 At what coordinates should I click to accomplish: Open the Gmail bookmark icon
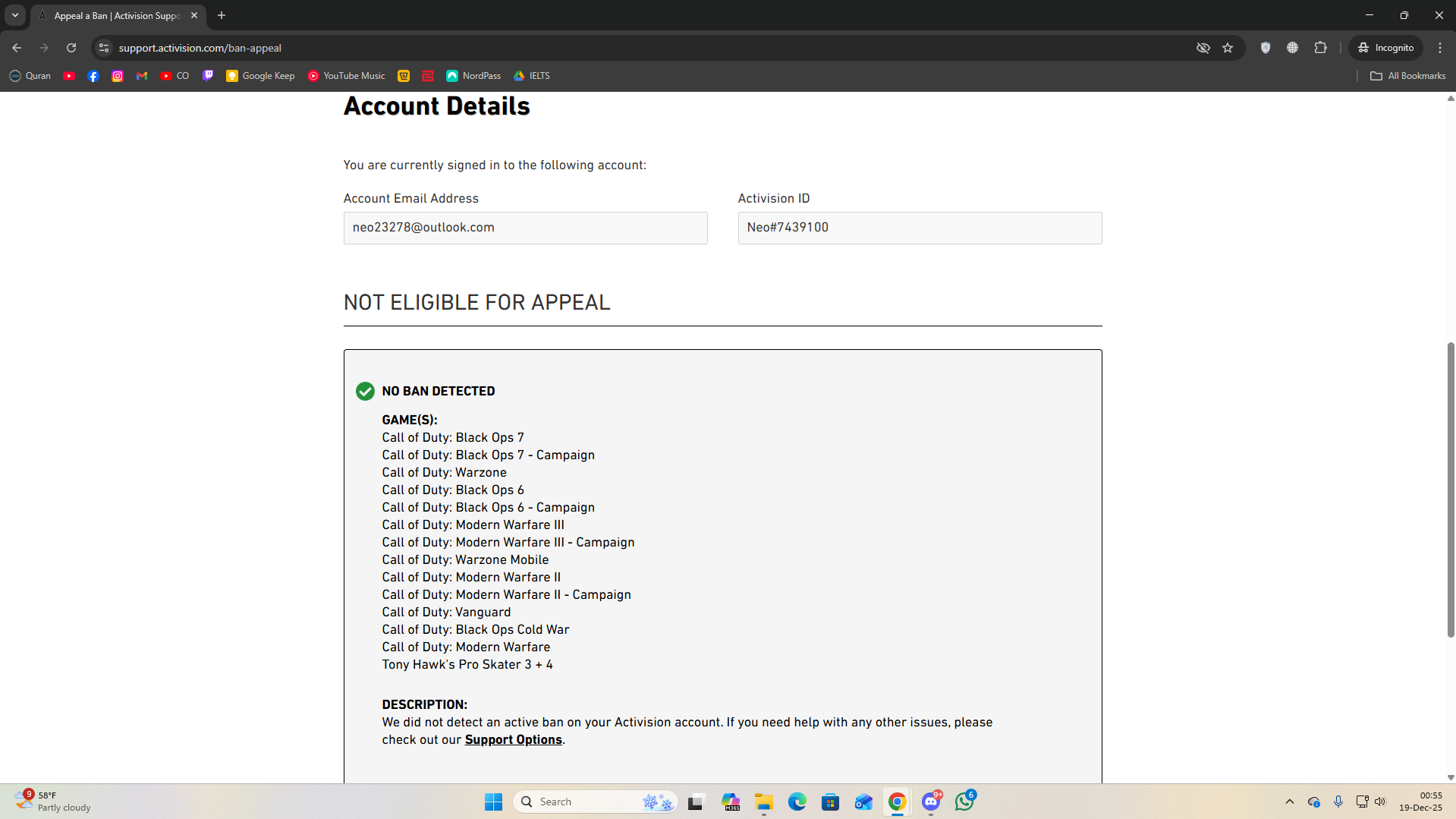[142, 76]
